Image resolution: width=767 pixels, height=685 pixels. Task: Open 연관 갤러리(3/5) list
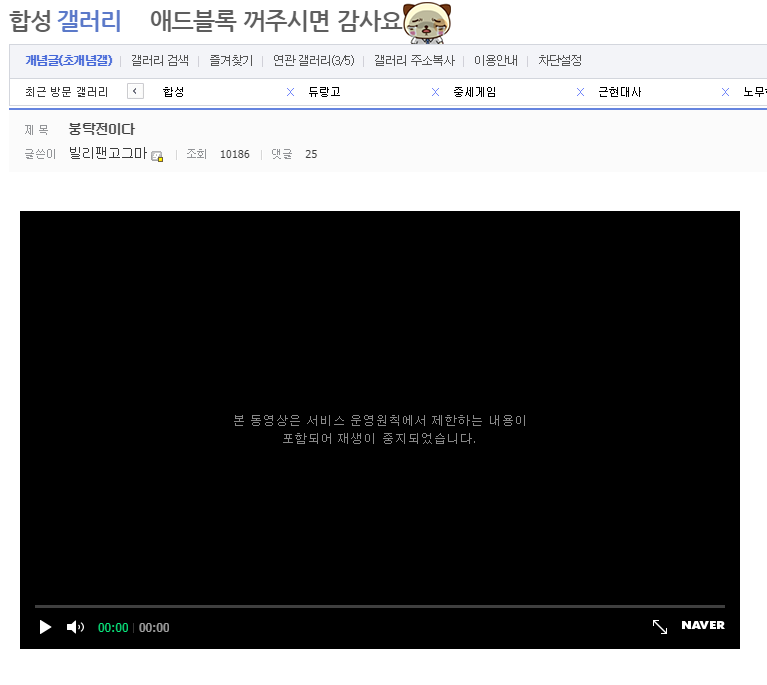313,60
